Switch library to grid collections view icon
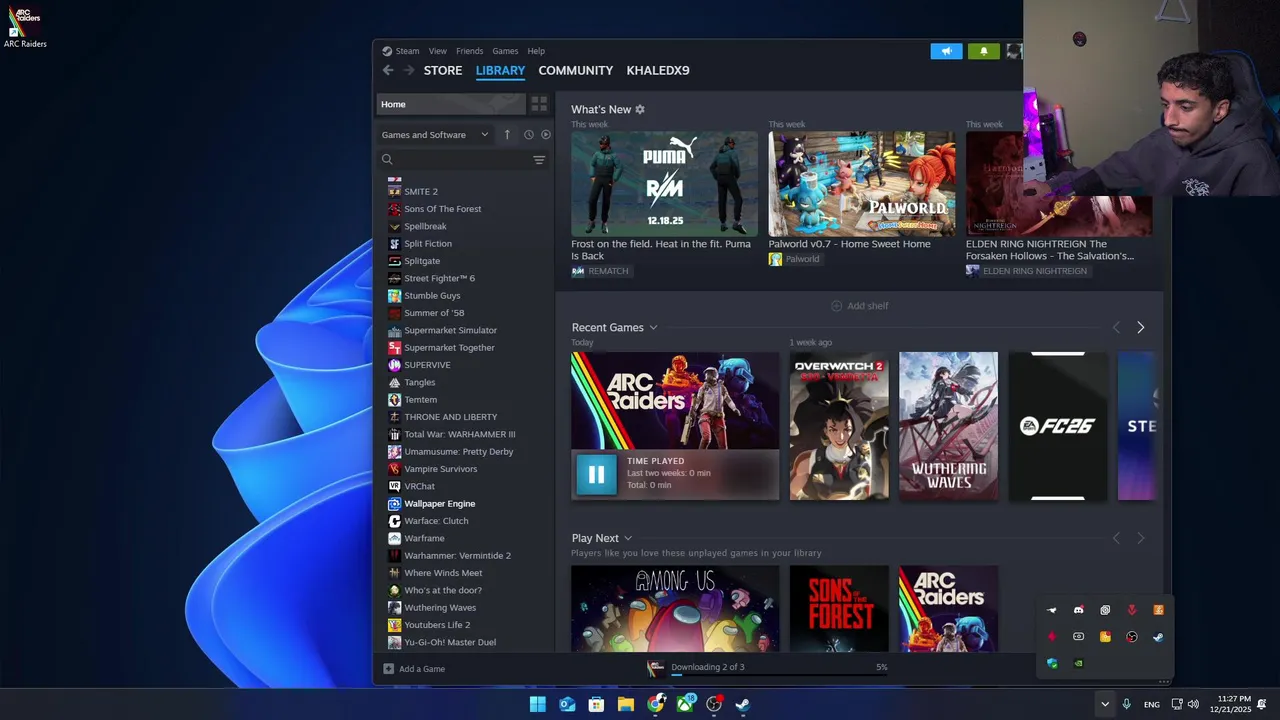Image resolution: width=1280 pixels, height=720 pixels. (x=539, y=104)
